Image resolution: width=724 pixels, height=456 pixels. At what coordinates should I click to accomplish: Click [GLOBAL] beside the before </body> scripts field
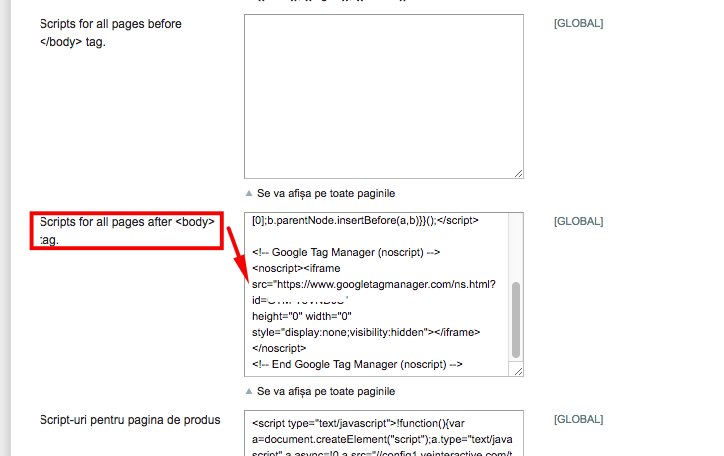(x=579, y=24)
